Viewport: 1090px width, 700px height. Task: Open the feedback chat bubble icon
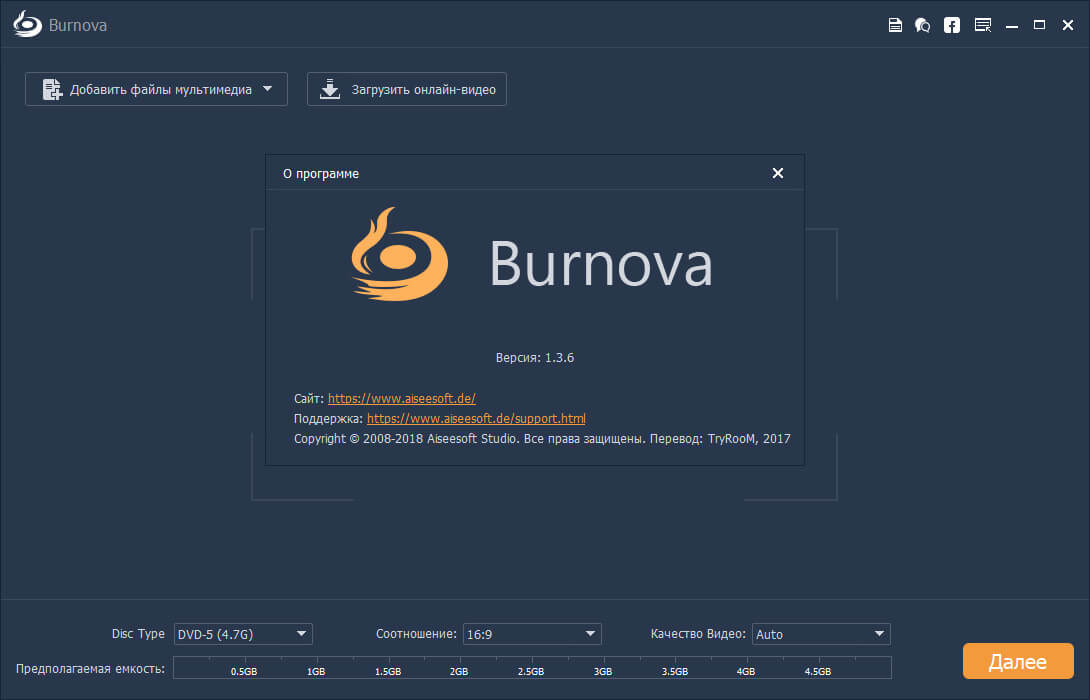pyautogui.click(x=922, y=25)
